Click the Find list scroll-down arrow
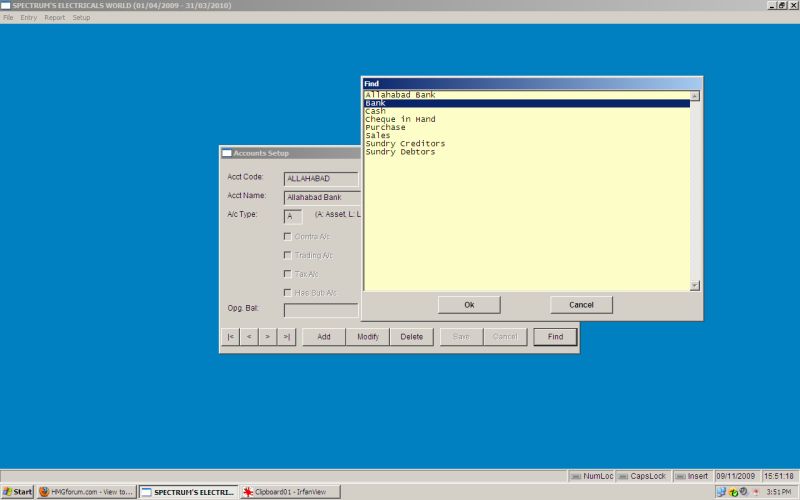Screen dimensions: 800x500 coord(695,285)
